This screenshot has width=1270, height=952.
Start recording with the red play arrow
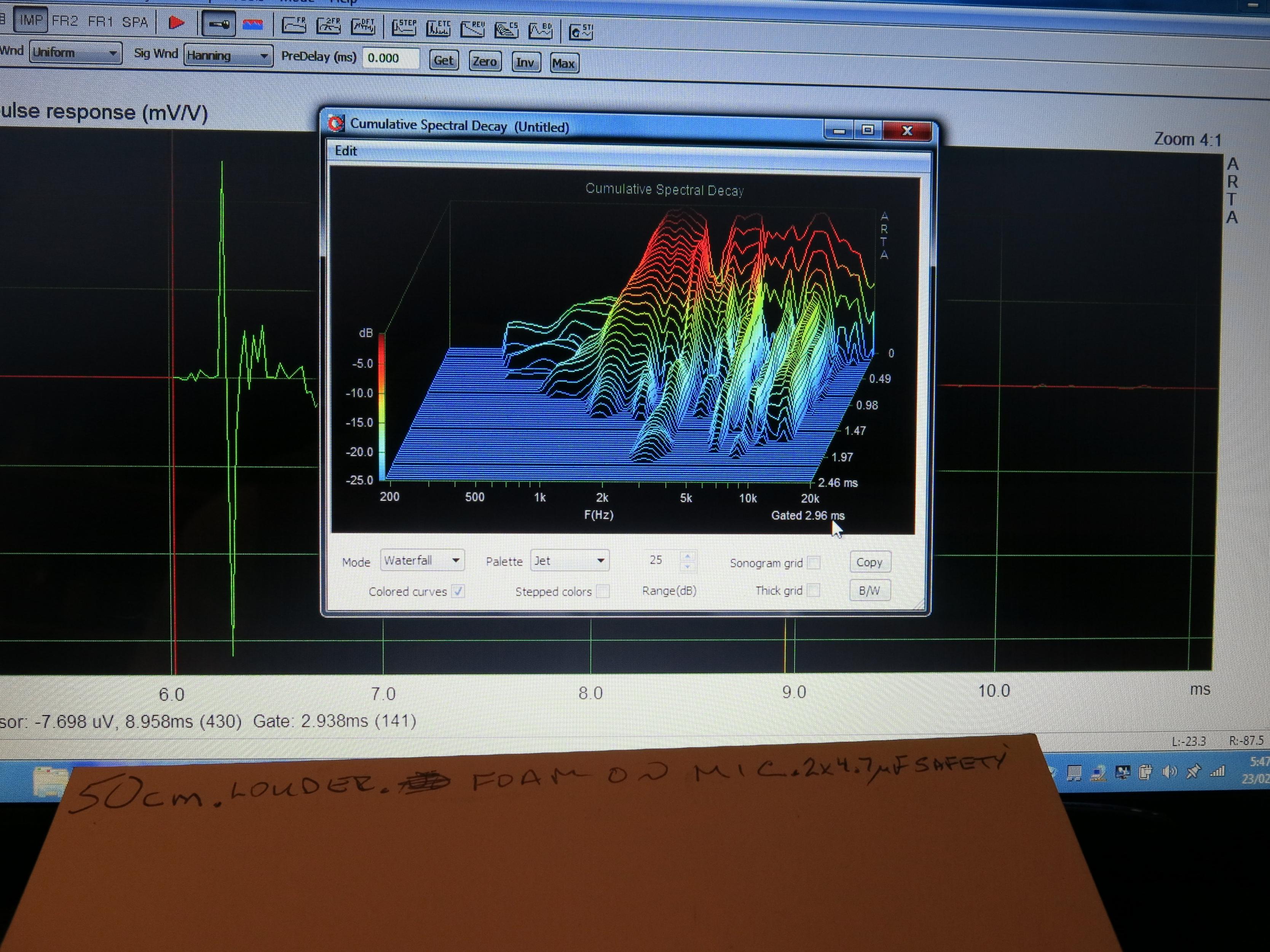(176, 23)
